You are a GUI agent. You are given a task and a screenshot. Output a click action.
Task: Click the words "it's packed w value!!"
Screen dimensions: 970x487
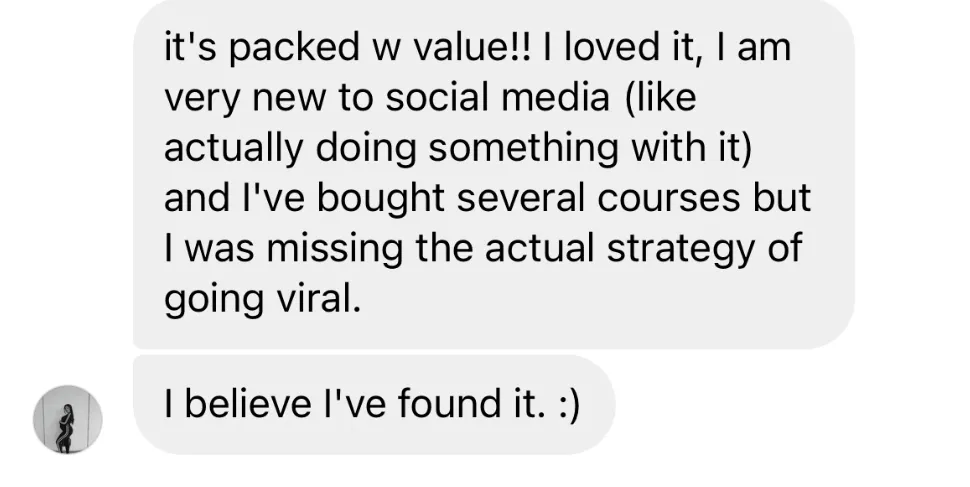coord(348,48)
